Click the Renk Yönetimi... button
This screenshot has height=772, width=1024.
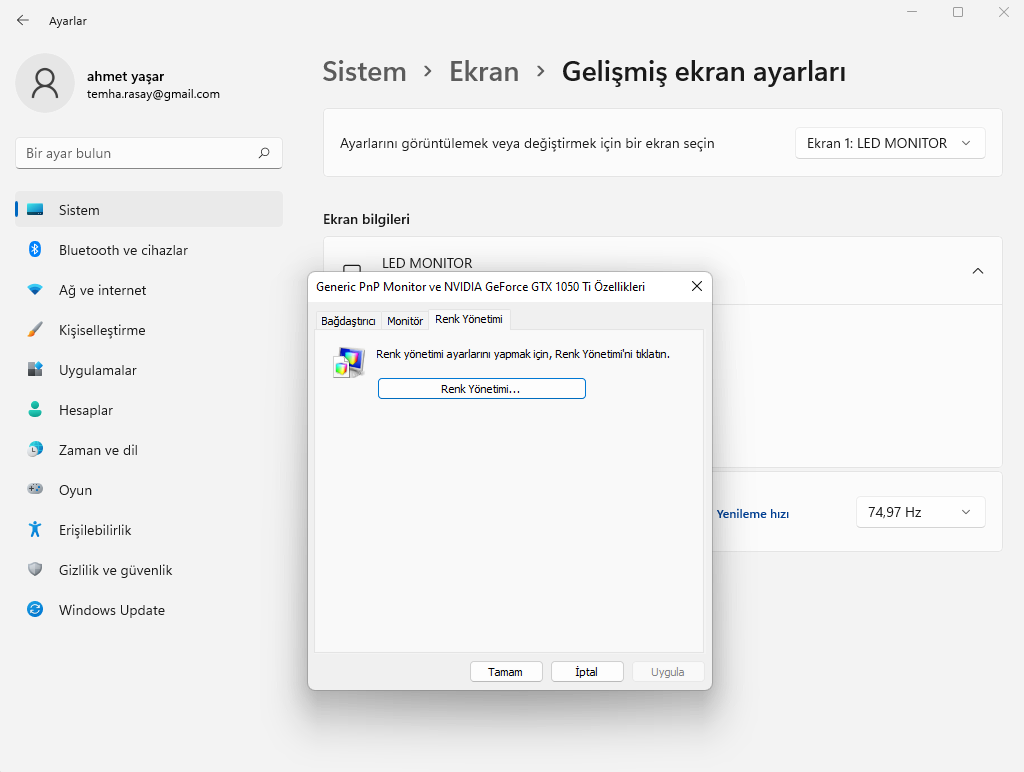[481, 389]
